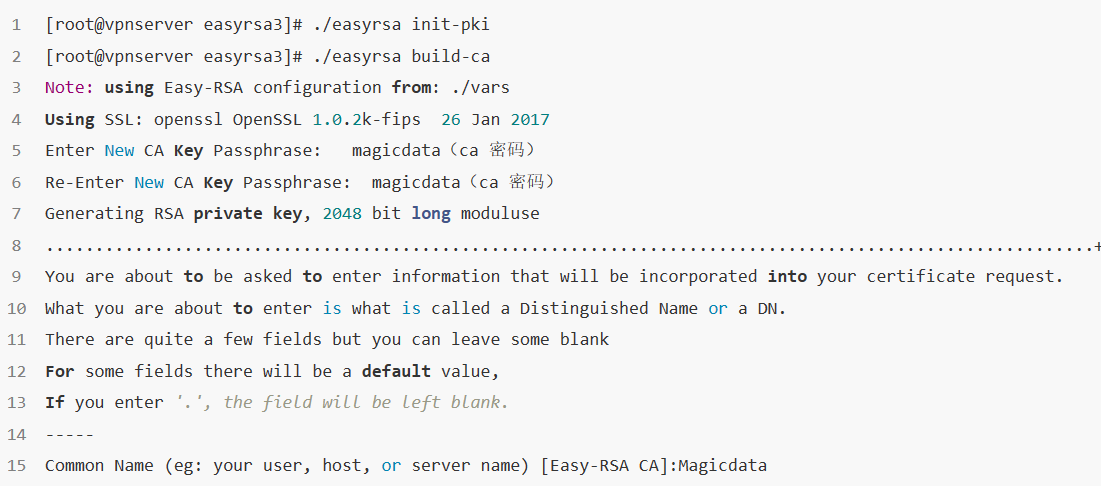Click the italic 'the field will be left blank.' text
Image resolution: width=1101 pixels, height=486 pixels.
(366, 402)
